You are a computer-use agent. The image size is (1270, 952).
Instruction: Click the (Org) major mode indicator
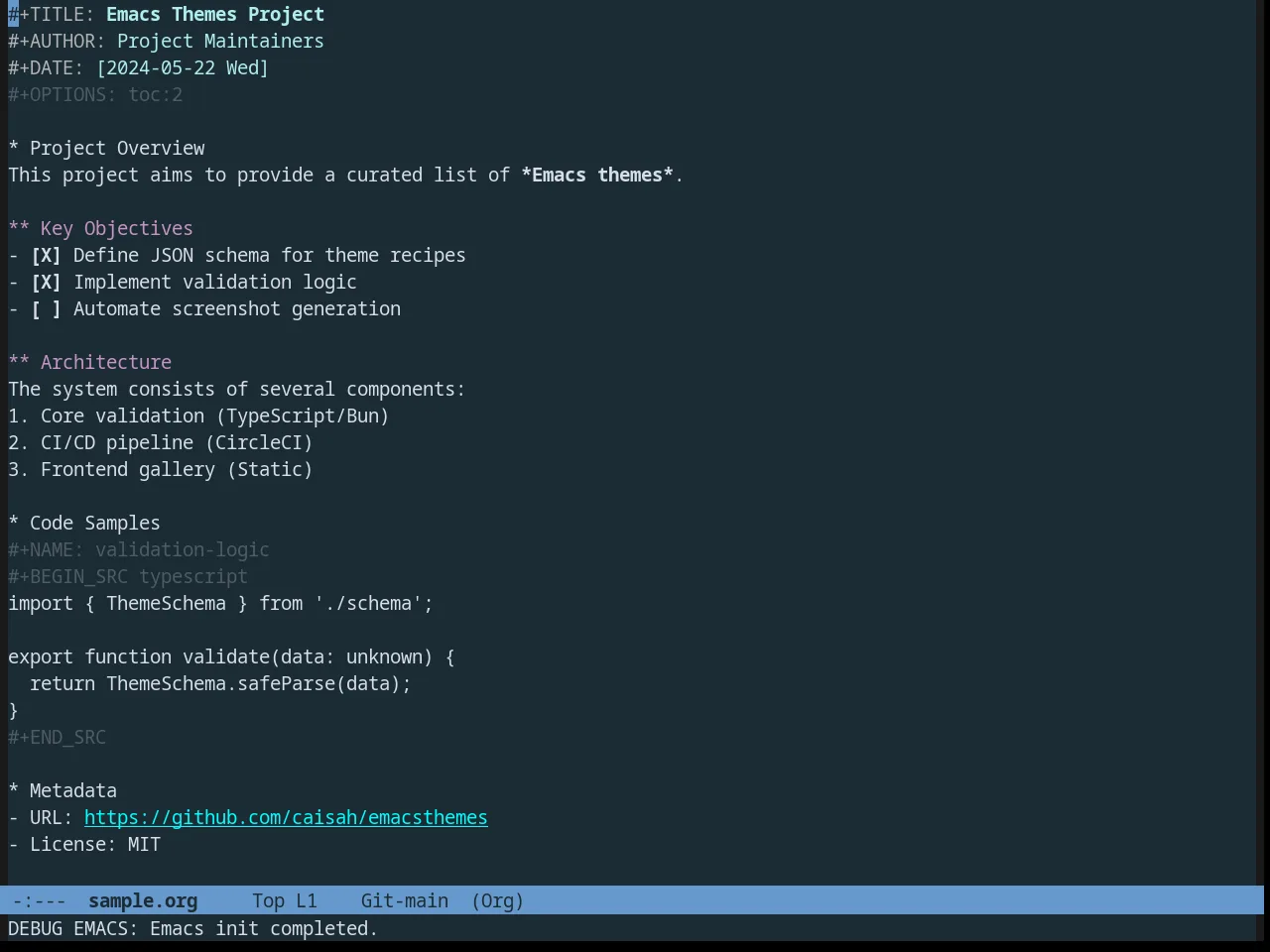(x=498, y=900)
